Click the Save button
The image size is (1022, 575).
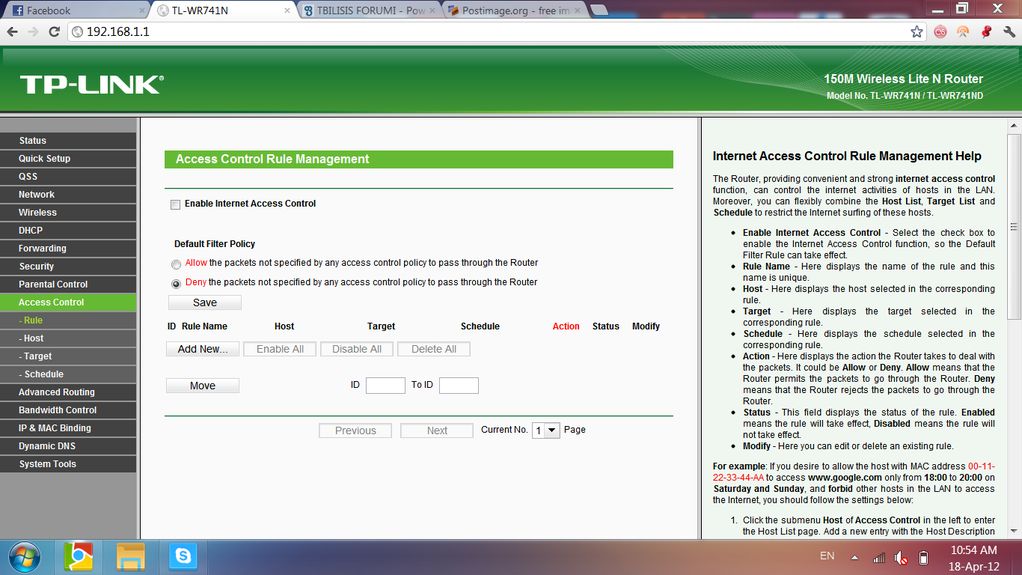pyautogui.click(x=205, y=302)
